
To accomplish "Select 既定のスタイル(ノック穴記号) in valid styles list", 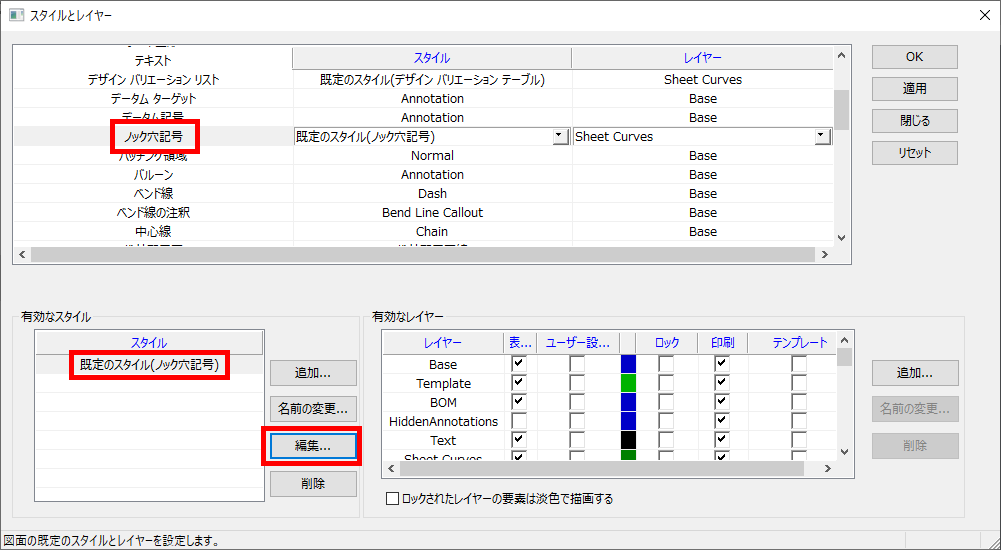I will 149,365.
